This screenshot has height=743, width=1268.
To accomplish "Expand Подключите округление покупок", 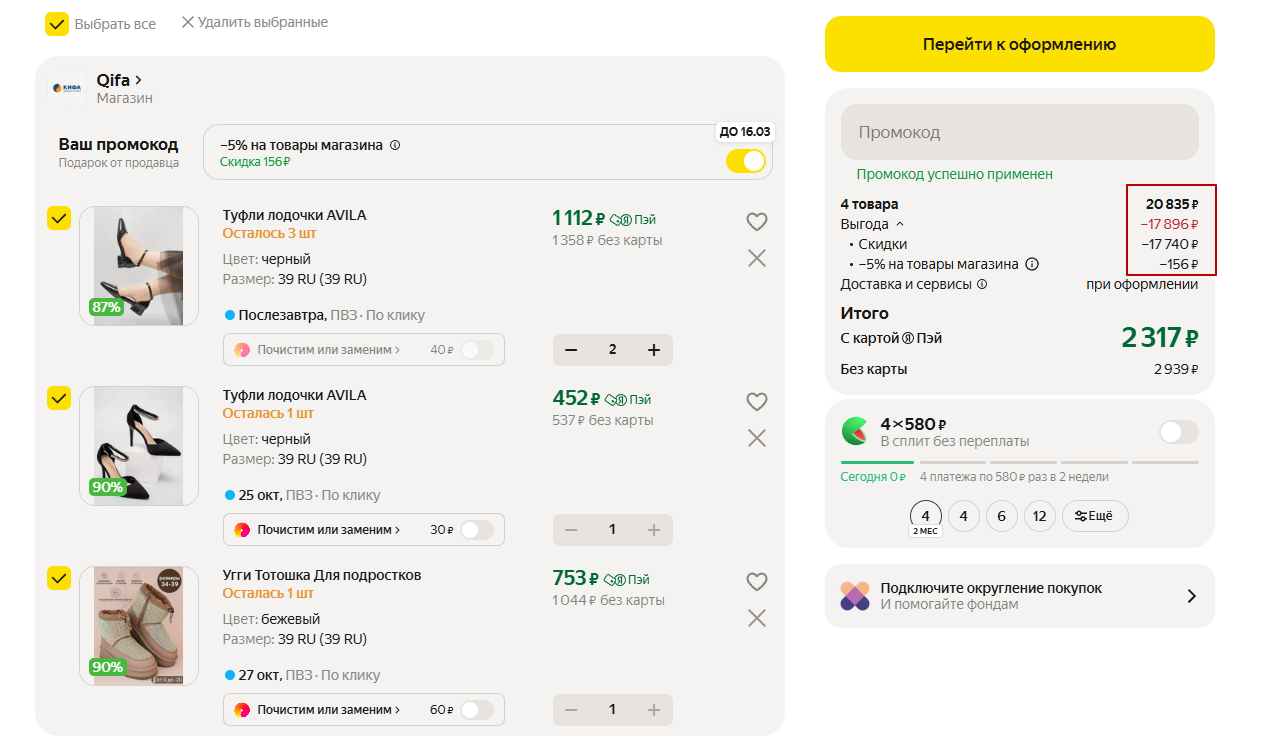I will tap(1190, 596).
